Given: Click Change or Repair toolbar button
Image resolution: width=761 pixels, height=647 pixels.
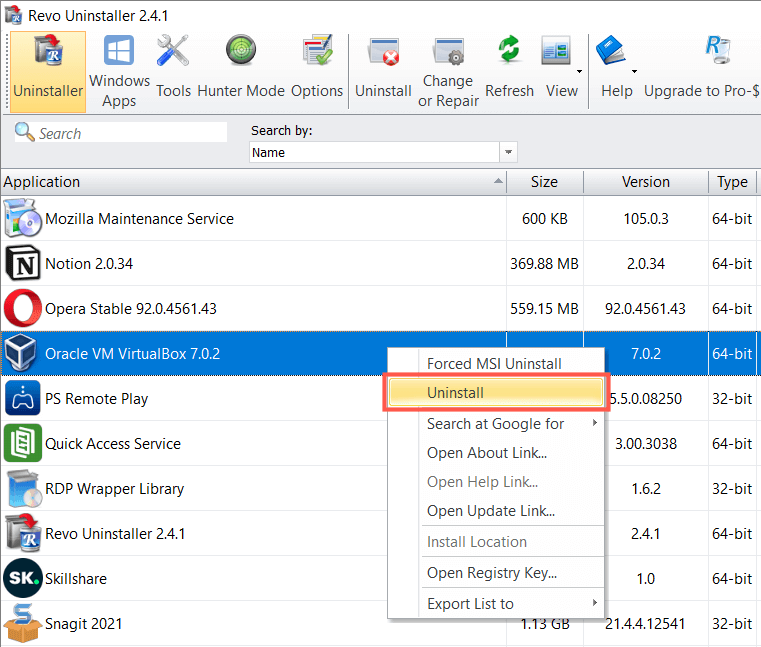Looking at the screenshot, I should (448, 70).
